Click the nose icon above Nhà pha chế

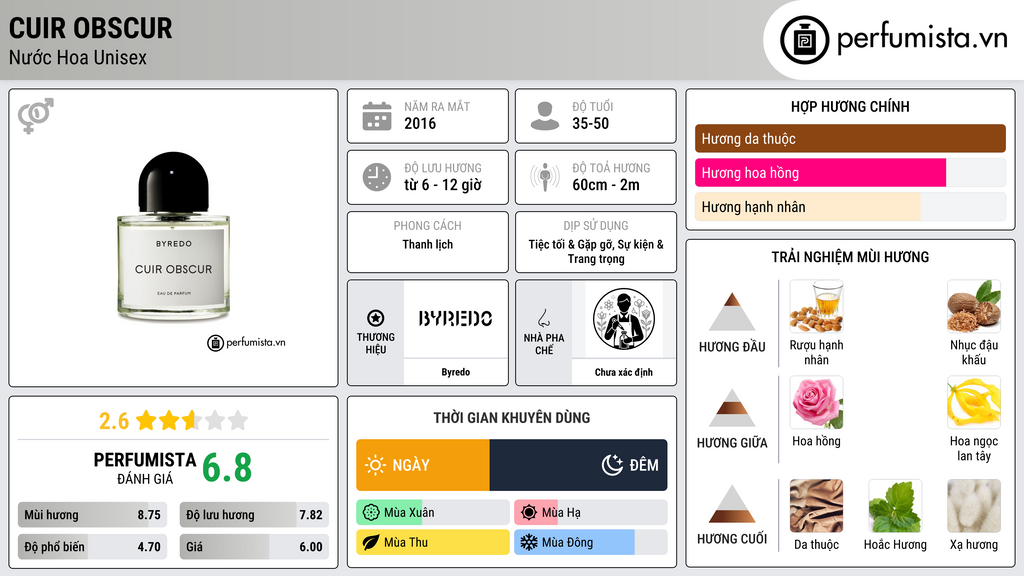[x=543, y=318]
